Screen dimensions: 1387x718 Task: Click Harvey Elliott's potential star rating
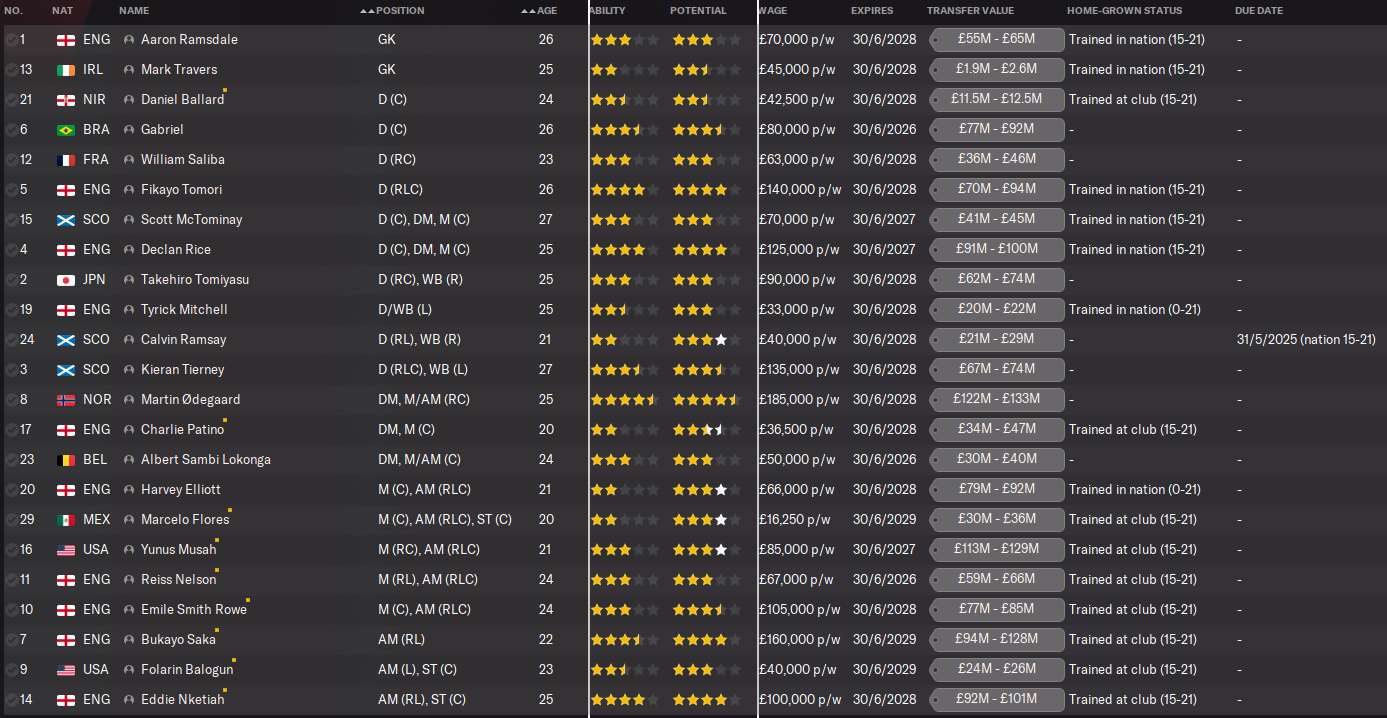tap(706, 490)
